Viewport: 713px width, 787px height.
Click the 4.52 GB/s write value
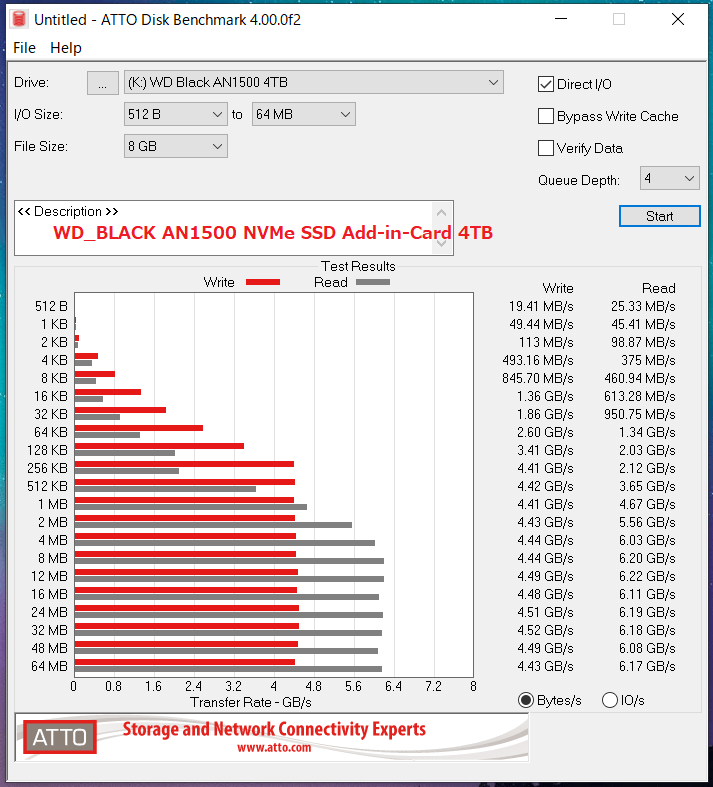coord(545,630)
